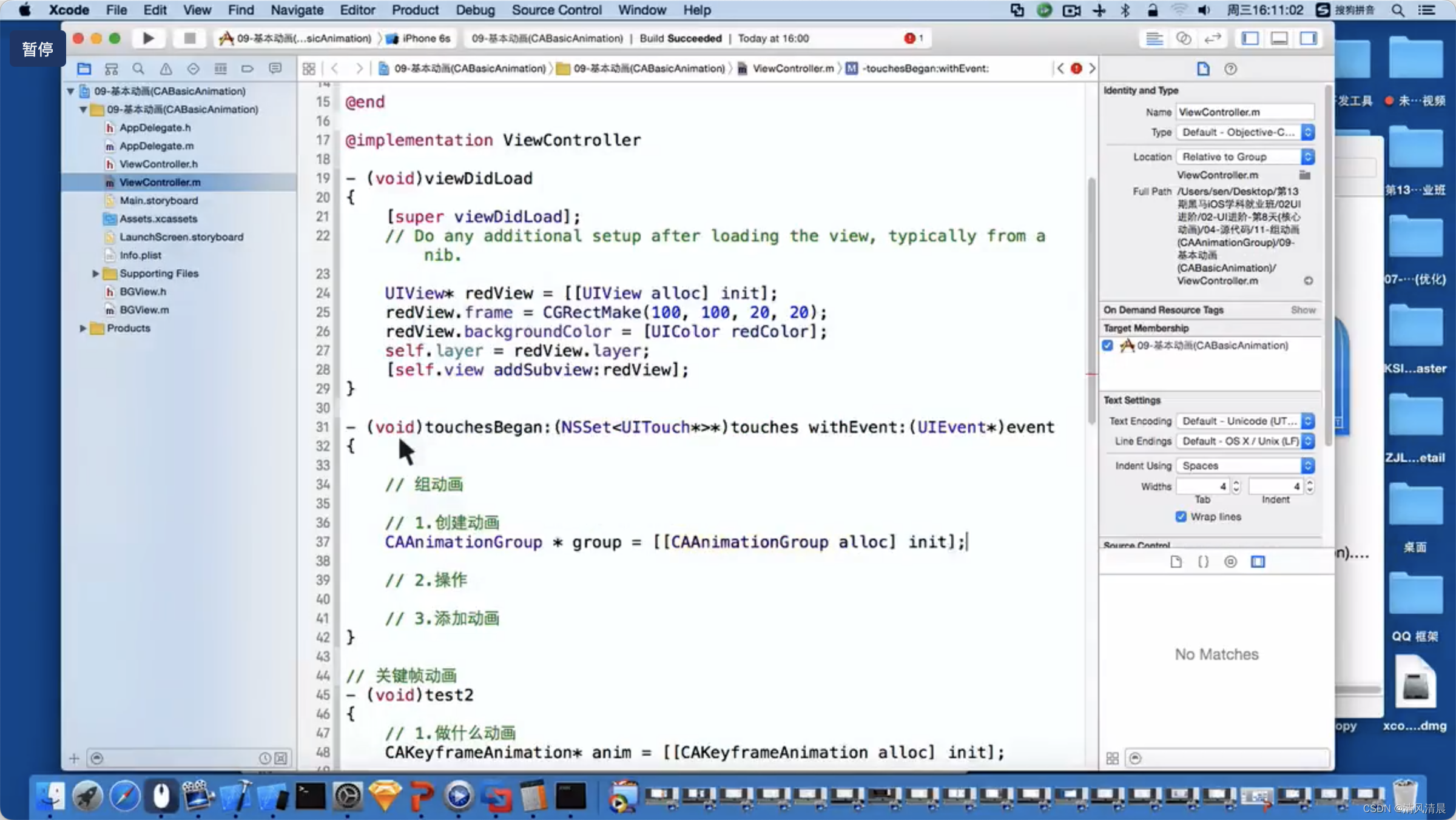The width and height of the screenshot is (1456, 820).
Task: Toggle the Debug area
Action: (1279, 38)
